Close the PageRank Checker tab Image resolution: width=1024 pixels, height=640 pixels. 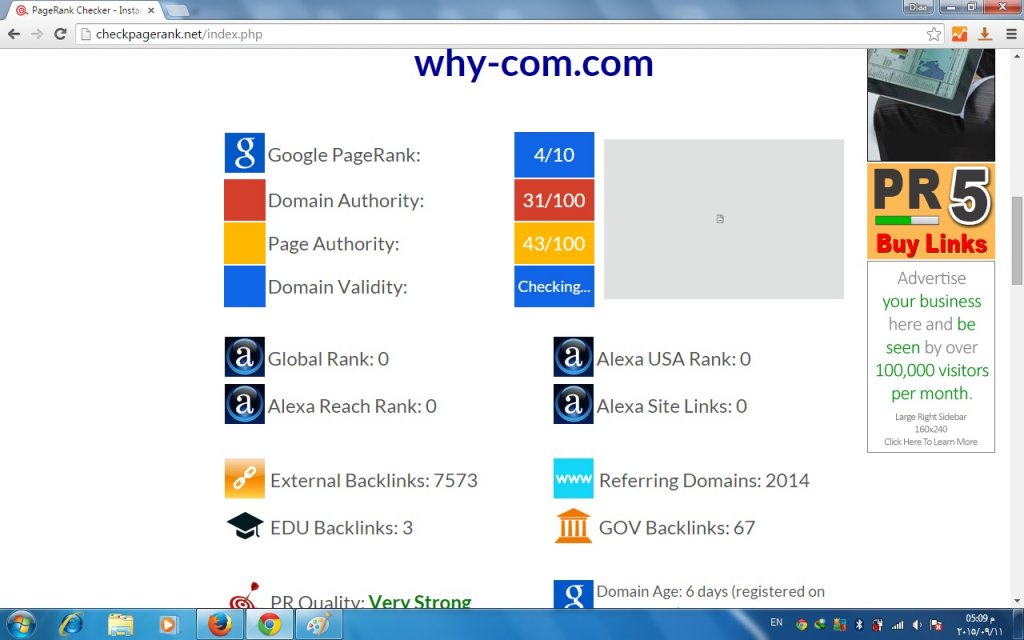[151, 10]
